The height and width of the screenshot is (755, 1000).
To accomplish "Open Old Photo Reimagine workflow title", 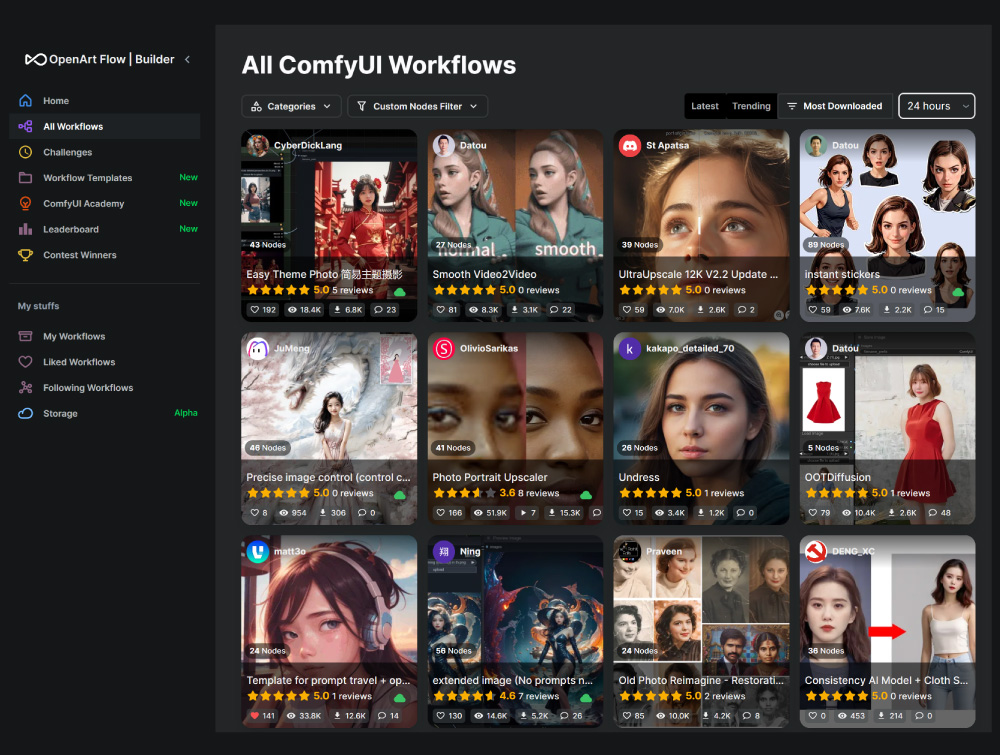I will click(x=701, y=680).
